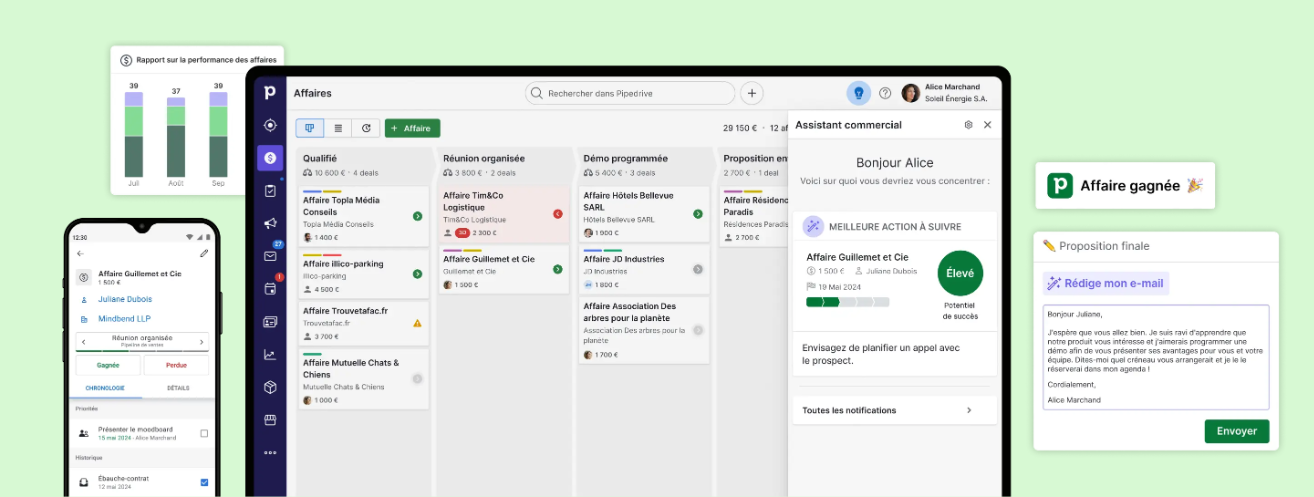Tap Gagnée button on phone
The width and height of the screenshot is (1314, 497).
coord(107,366)
